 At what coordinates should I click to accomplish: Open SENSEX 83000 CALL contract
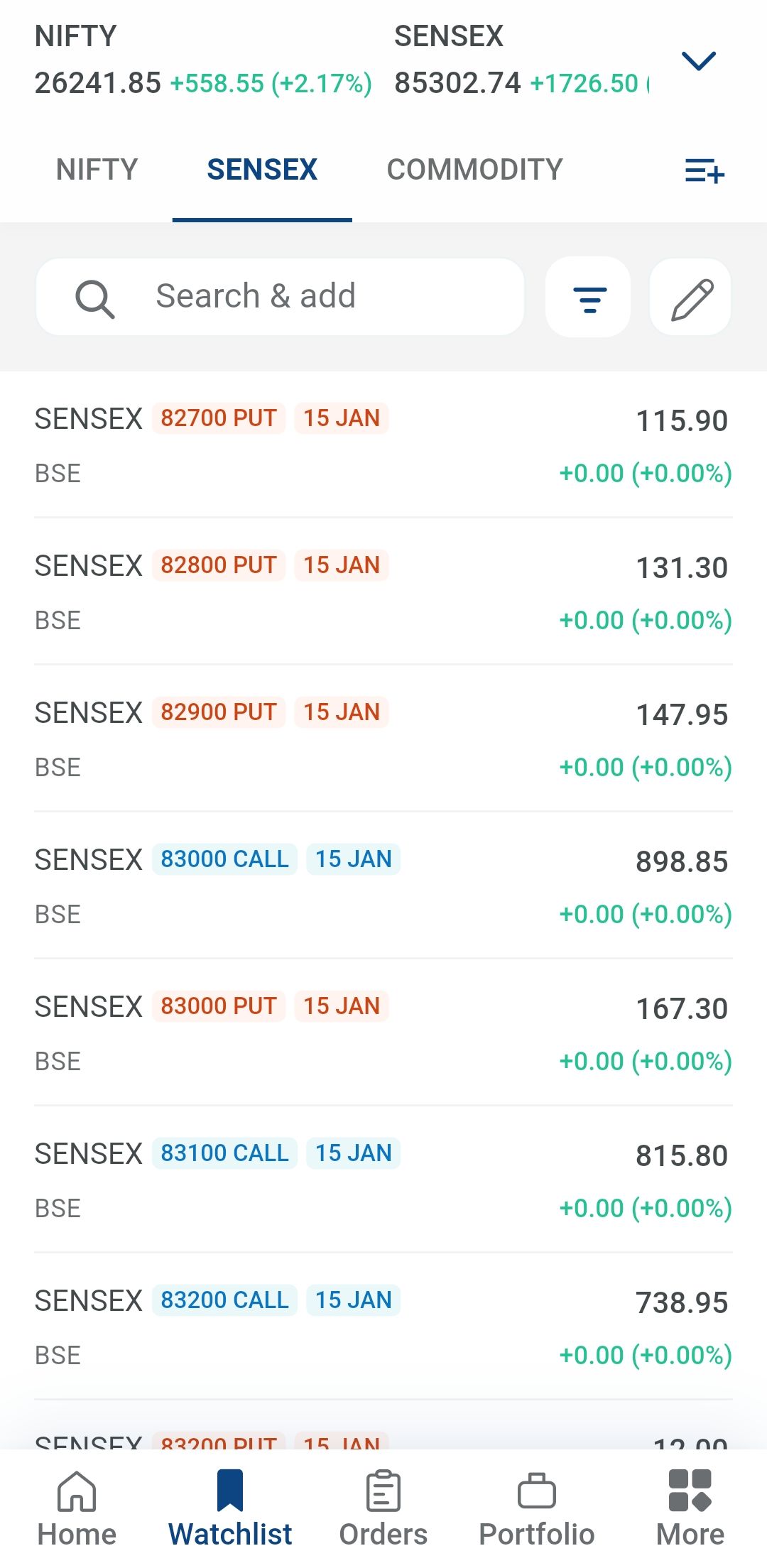pyautogui.click(x=383, y=886)
